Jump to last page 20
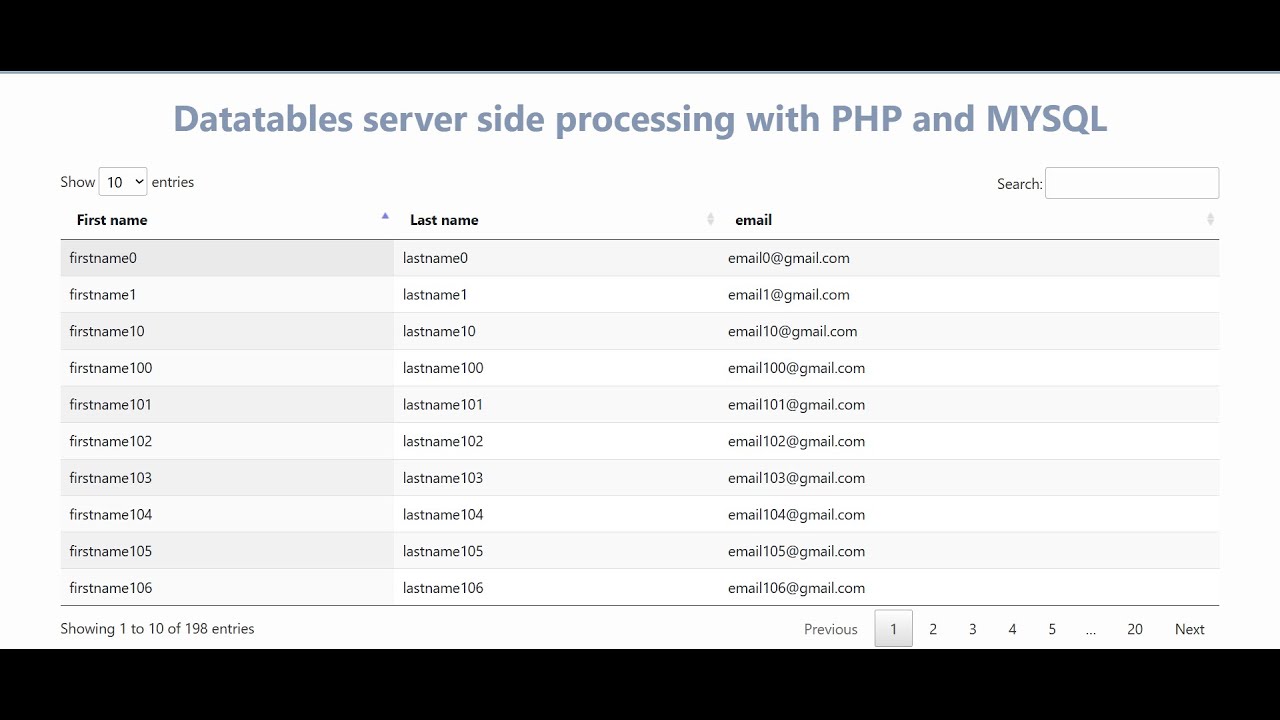The image size is (1280, 720). click(x=1135, y=629)
